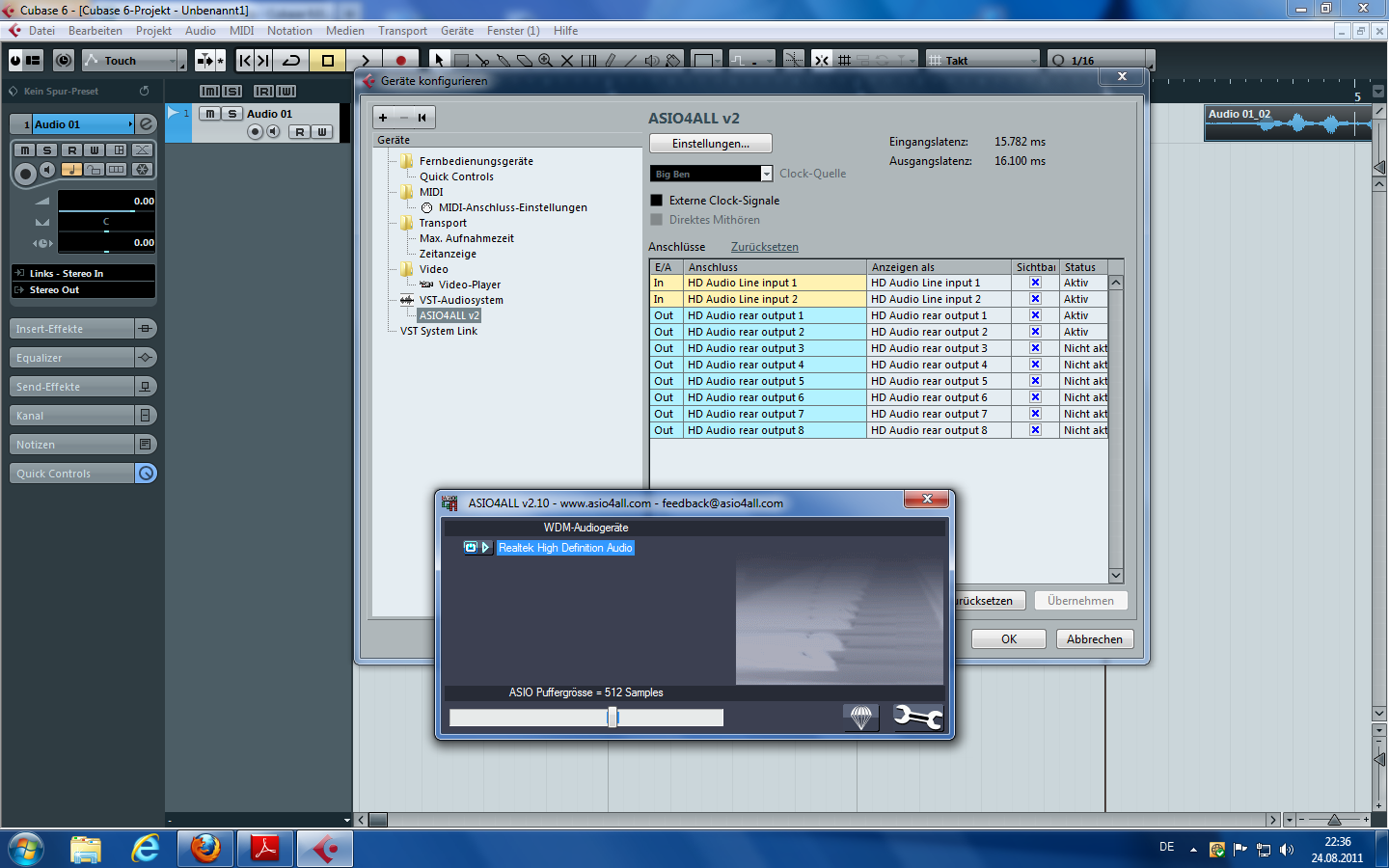Click the grid type icon next to snap
The height and width of the screenshot is (868, 1389).
click(x=844, y=60)
